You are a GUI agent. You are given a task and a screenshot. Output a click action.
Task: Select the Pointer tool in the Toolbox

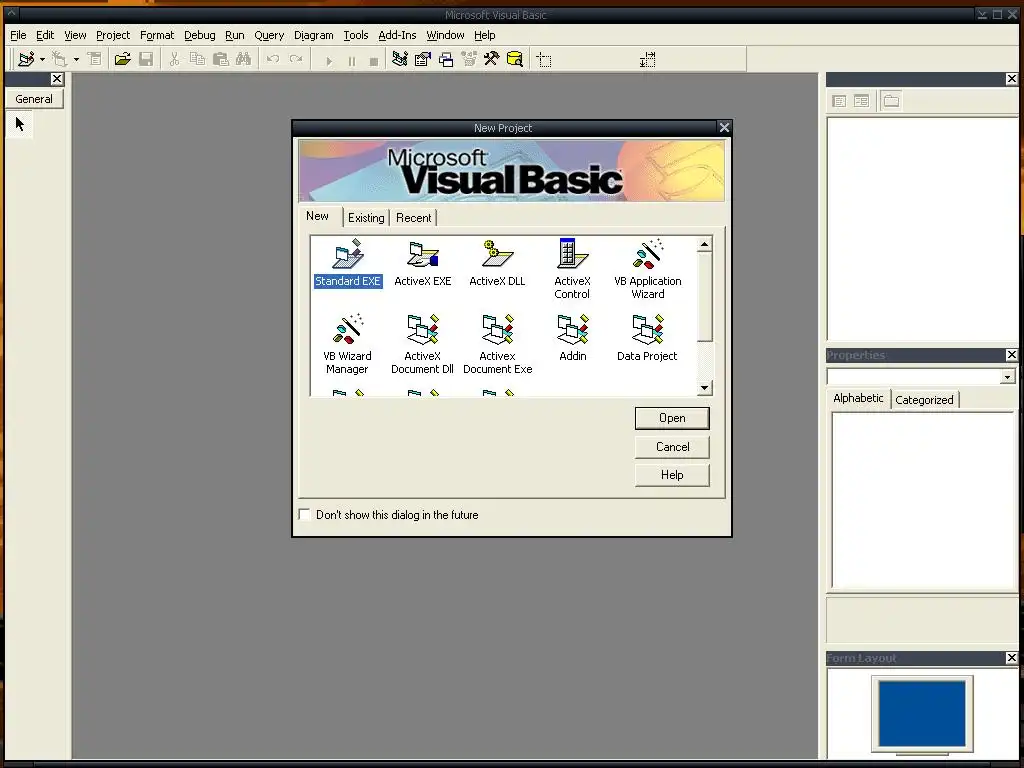pos(20,123)
